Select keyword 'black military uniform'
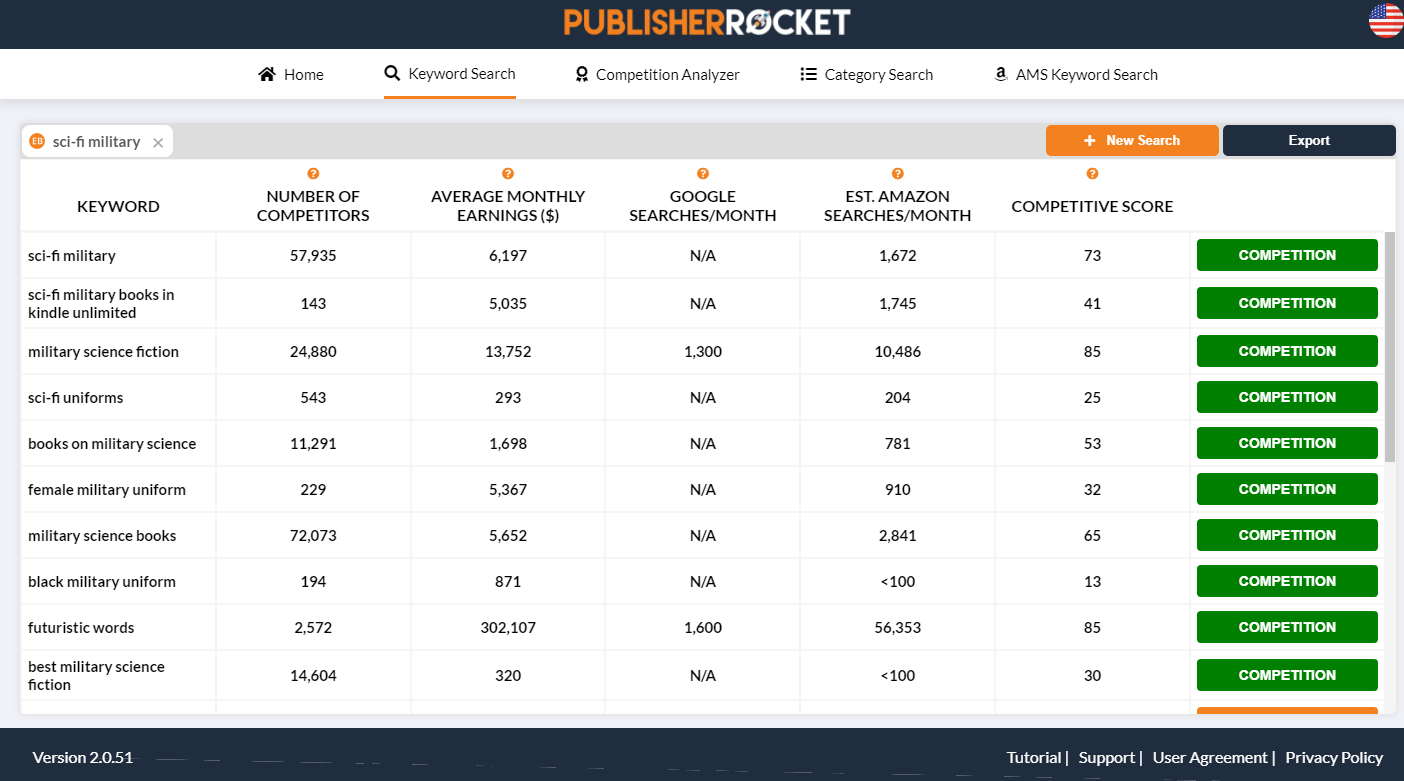Screen dimensions: 1404x781 click(102, 581)
